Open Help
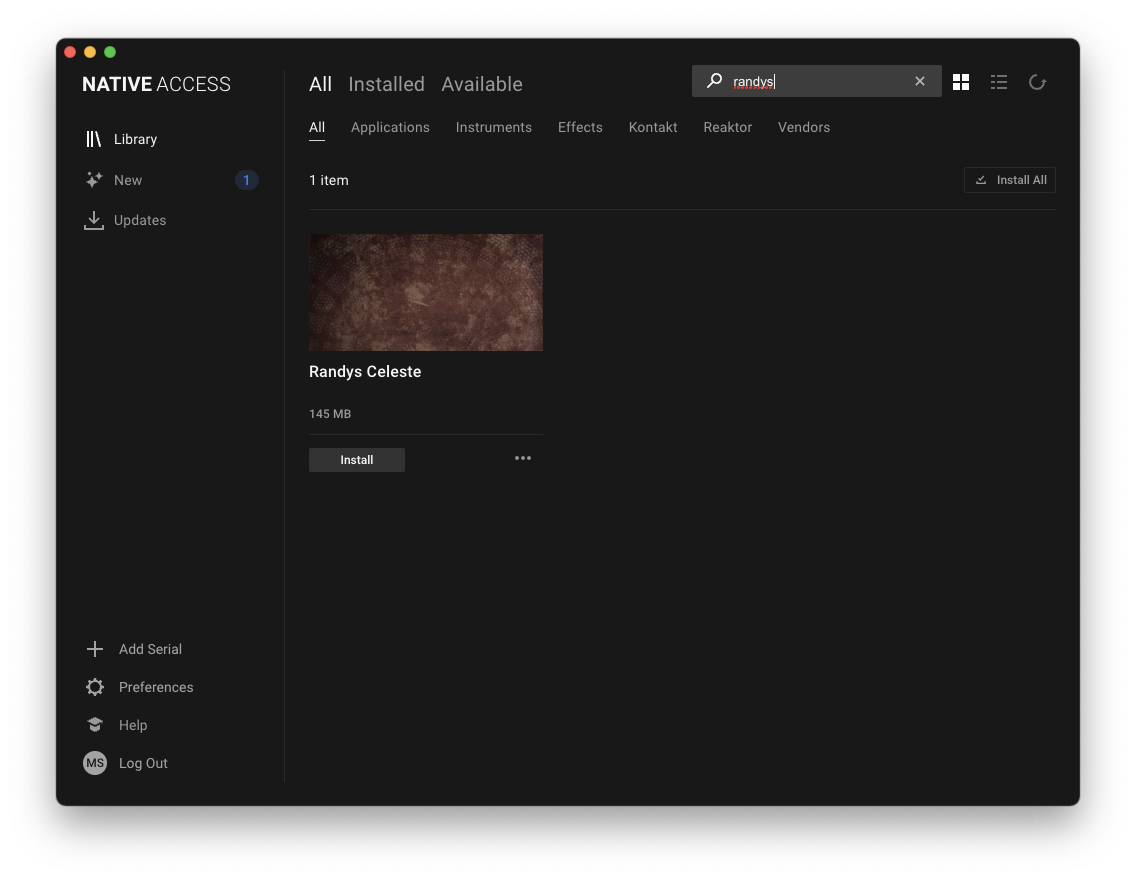The height and width of the screenshot is (880, 1136). pyautogui.click(x=133, y=725)
